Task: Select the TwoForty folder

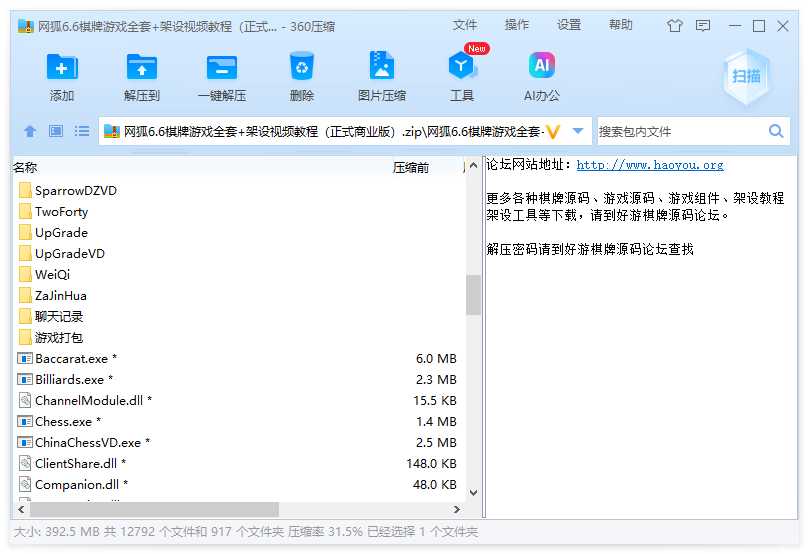Action: pyautogui.click(x=54, y=211)
